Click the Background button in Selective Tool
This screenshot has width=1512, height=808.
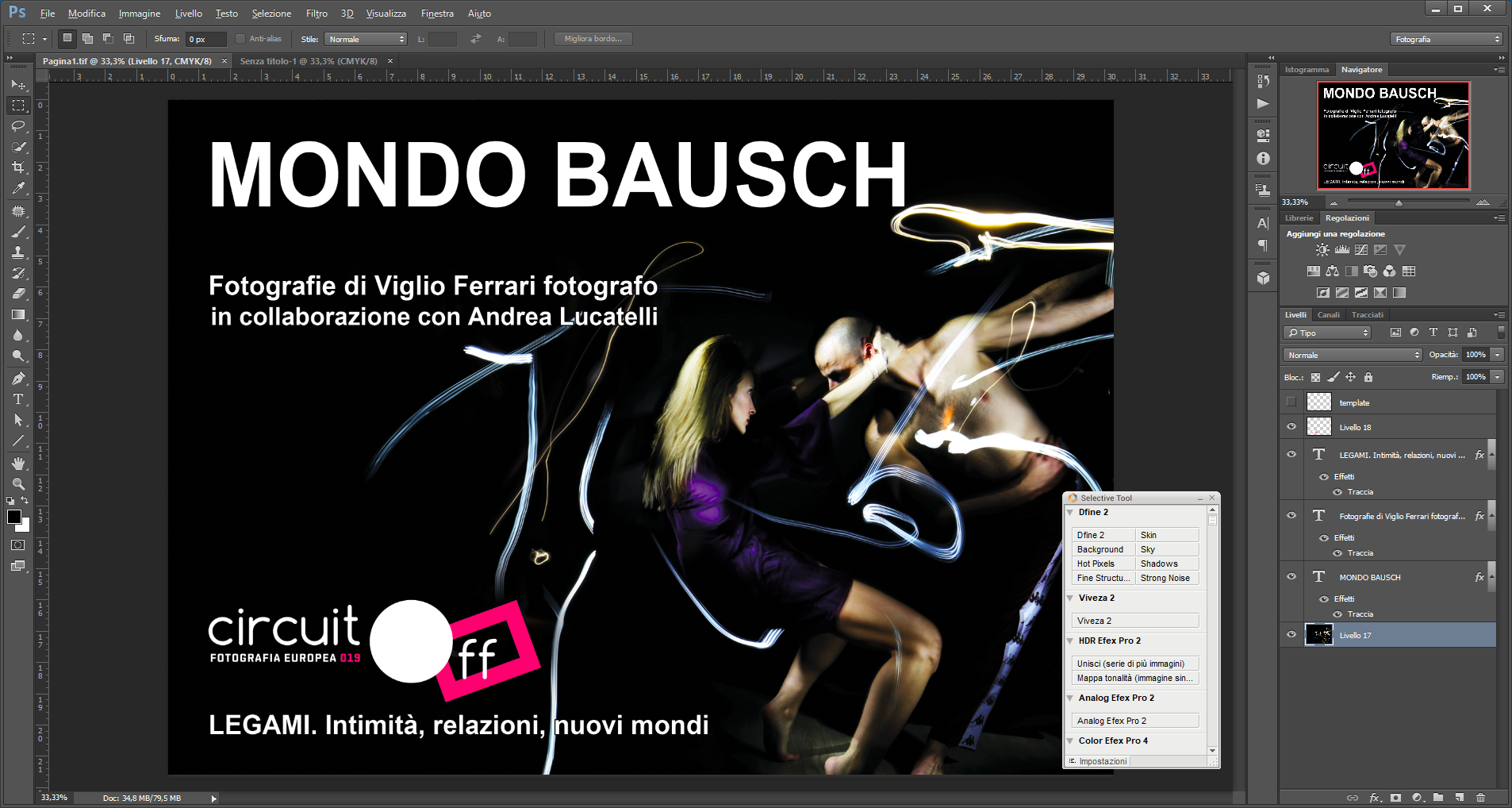tap(1103, 549)
